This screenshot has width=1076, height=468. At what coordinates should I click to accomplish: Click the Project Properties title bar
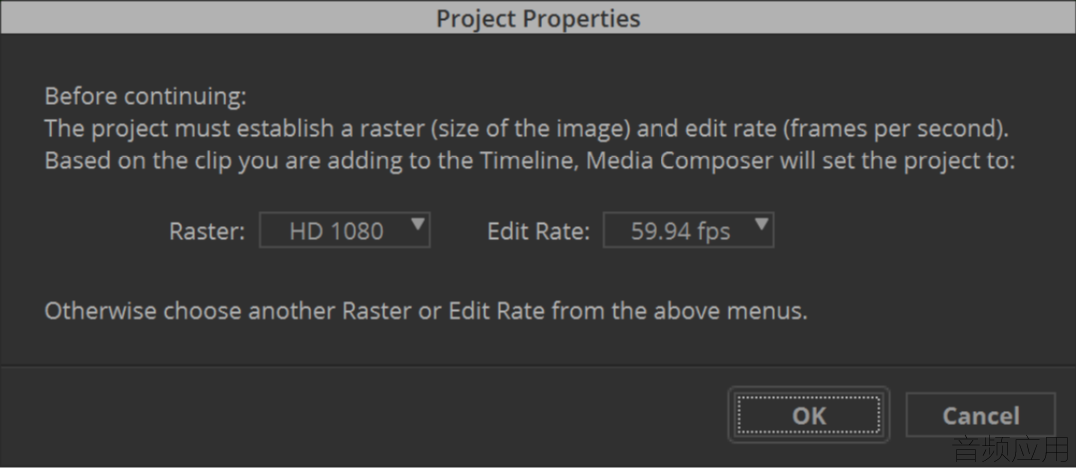coord(538,17)
